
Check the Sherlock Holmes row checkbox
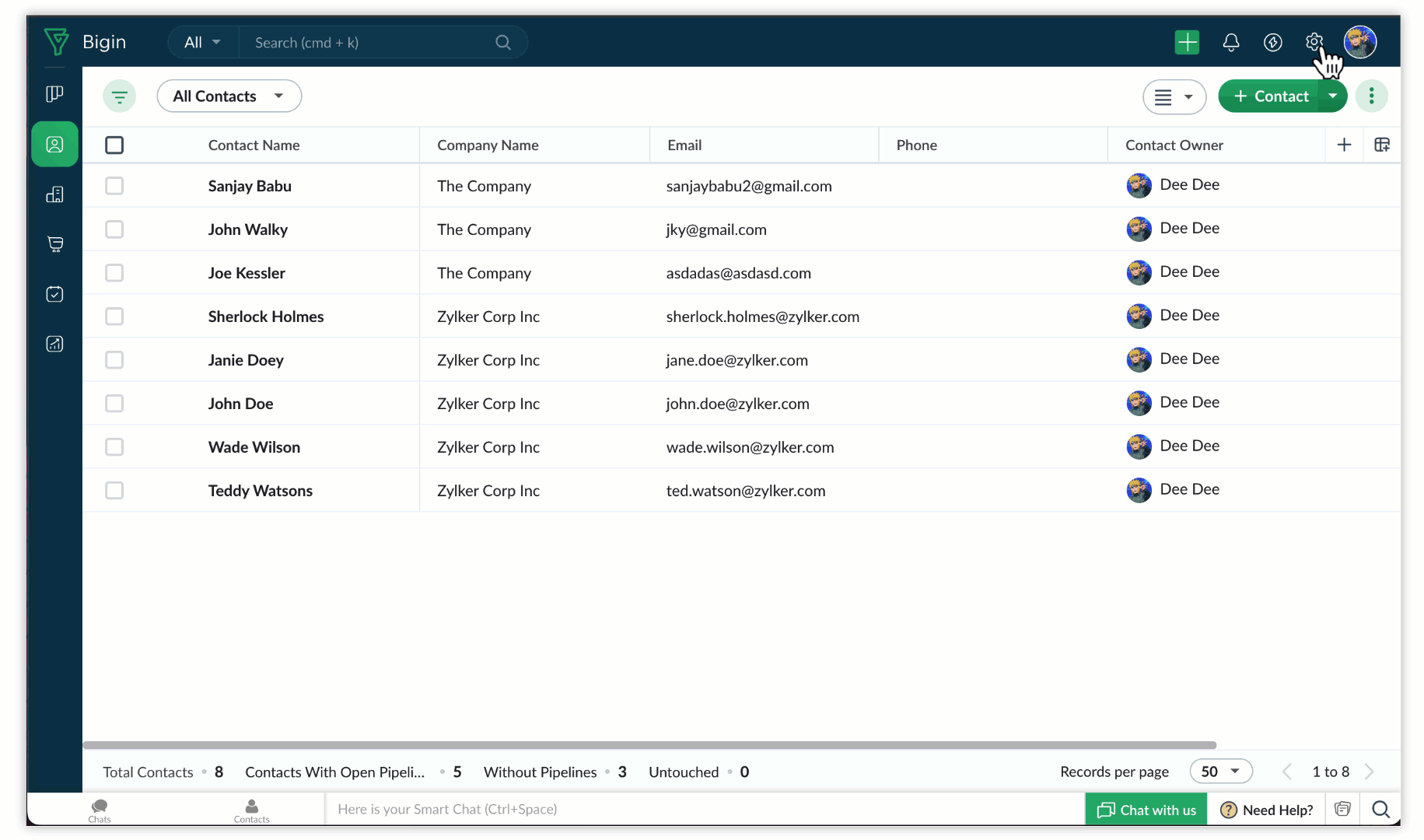[x=114, y=317]
